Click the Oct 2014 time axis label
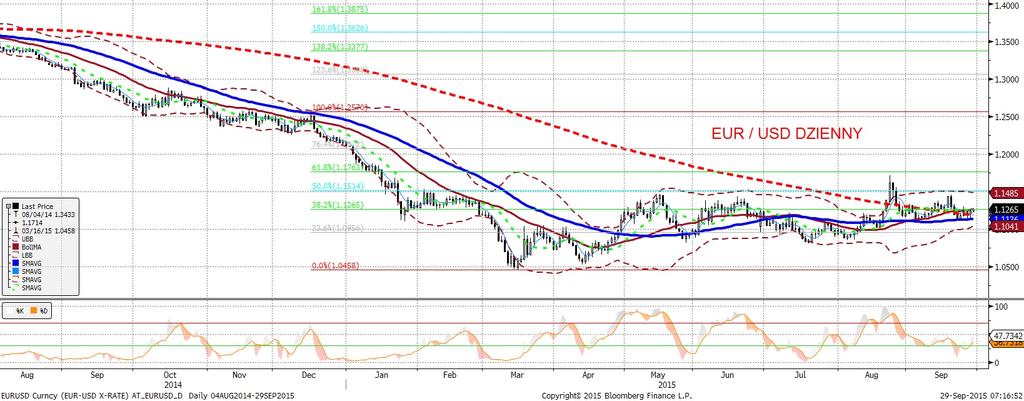Screen dimensions: 1024x401 click(171, 379)
